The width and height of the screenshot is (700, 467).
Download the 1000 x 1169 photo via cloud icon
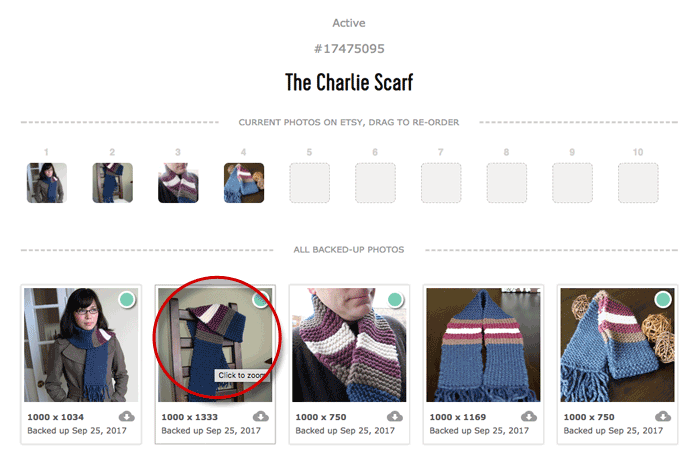point(529,417)
